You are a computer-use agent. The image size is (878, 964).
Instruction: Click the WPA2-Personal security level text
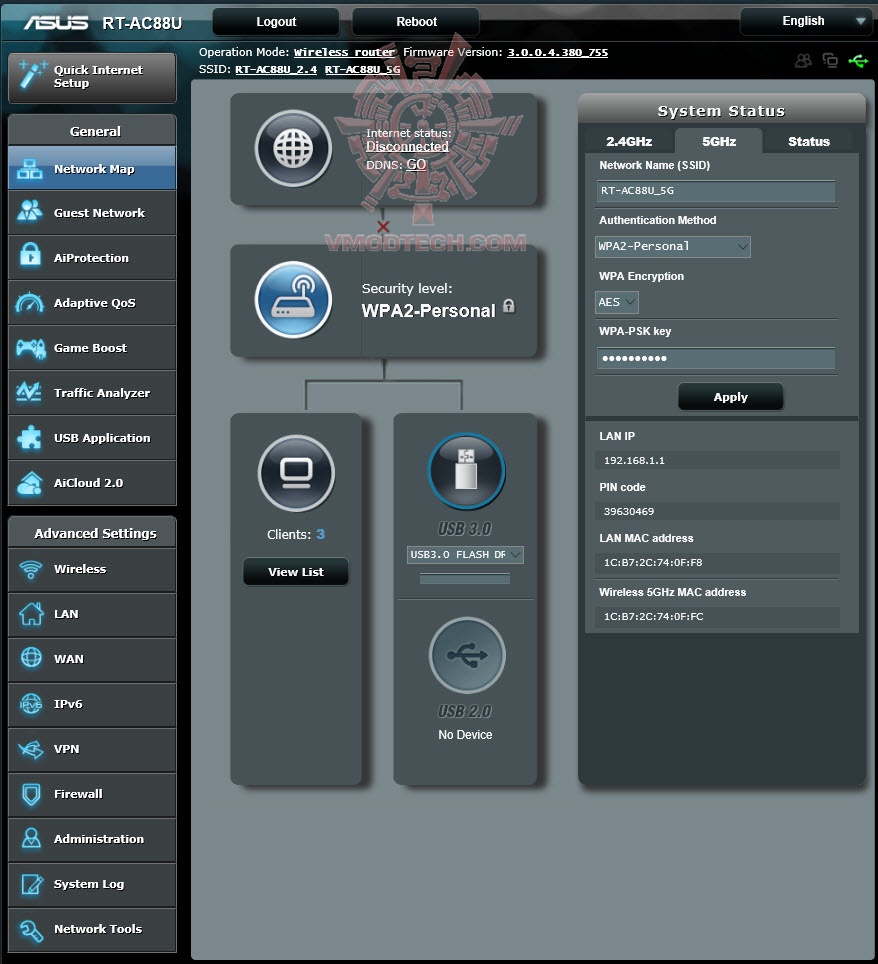[429, 310]
